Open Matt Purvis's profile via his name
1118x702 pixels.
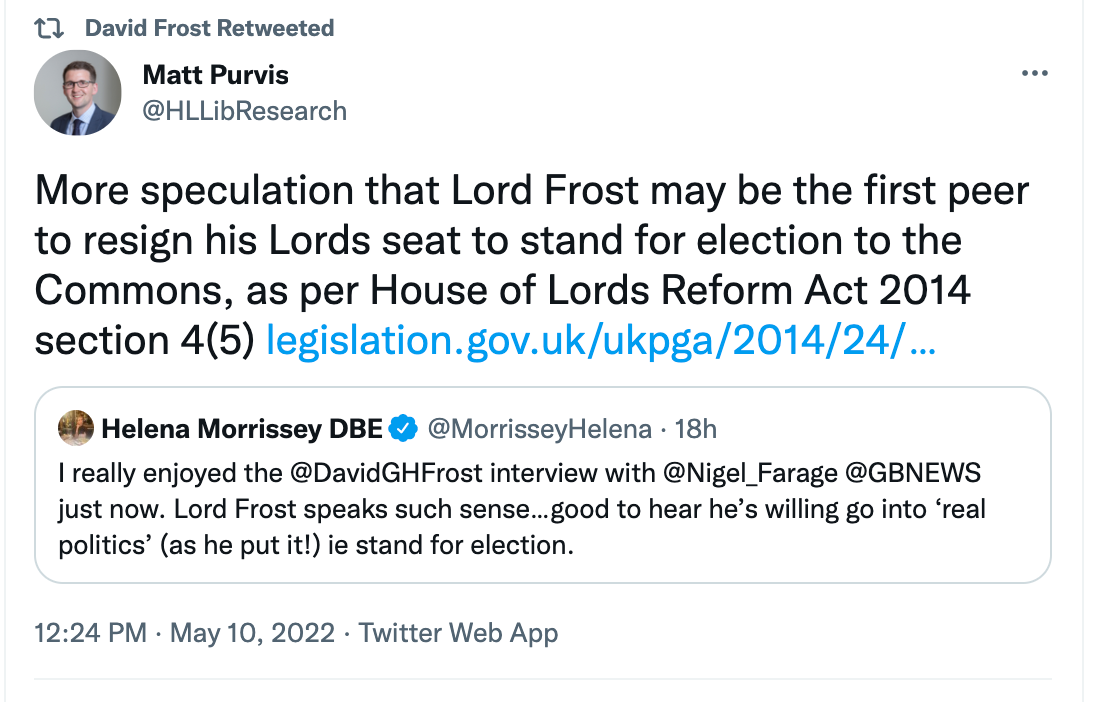215,75
